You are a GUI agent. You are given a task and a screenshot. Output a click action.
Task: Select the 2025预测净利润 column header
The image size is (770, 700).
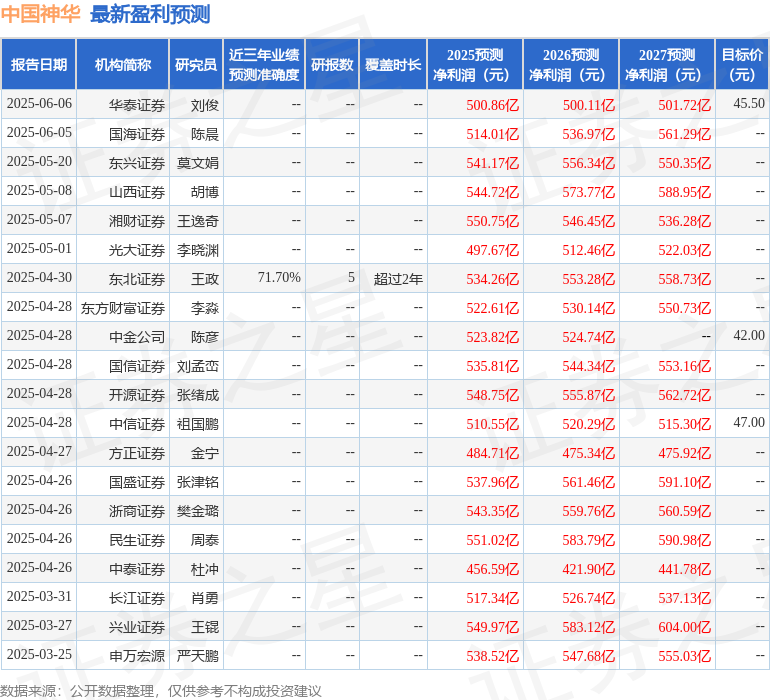tap(475, 65)
